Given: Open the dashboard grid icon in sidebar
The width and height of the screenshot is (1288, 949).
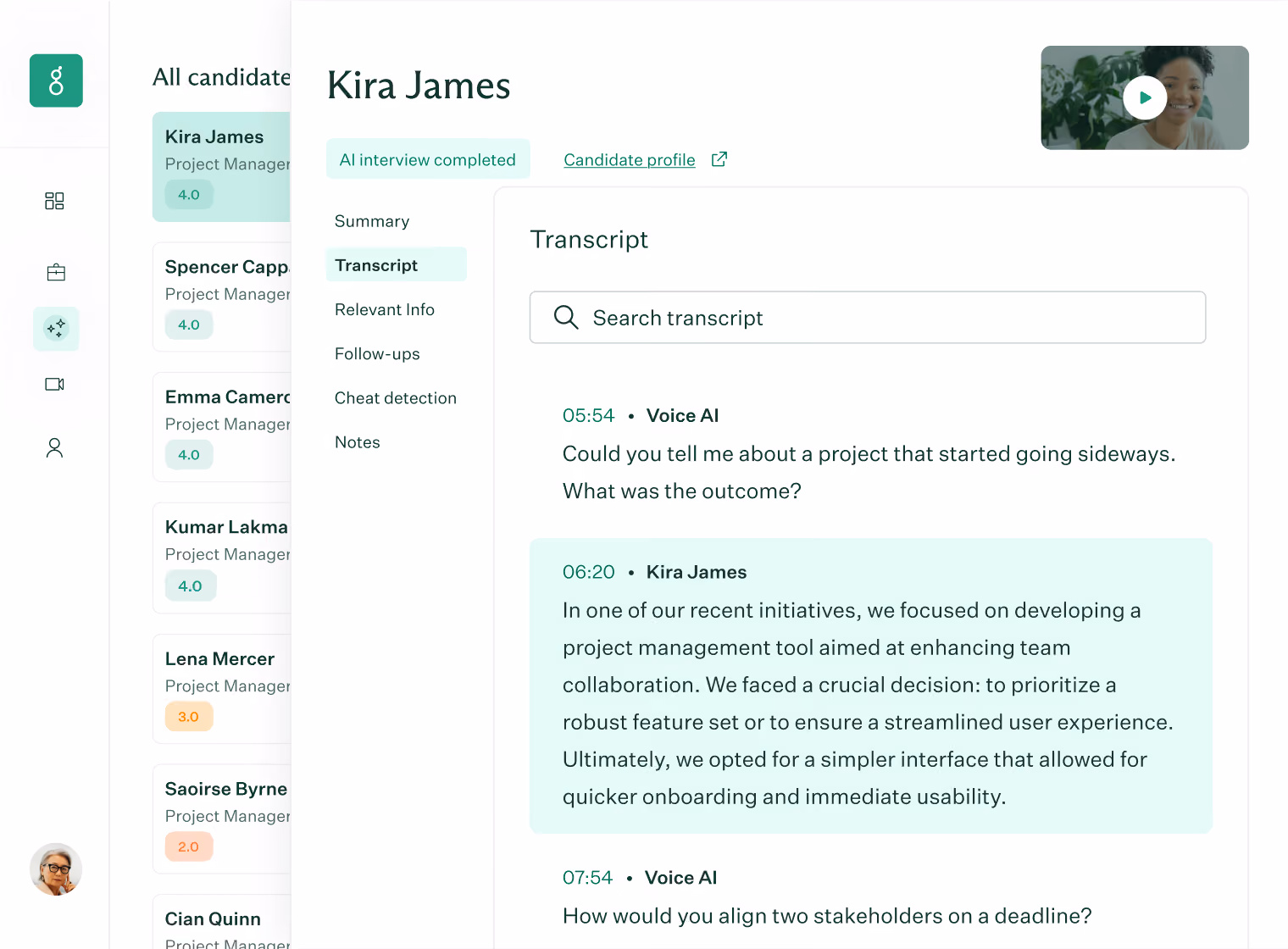Looking at the screenshot, I should pos(54,201).
